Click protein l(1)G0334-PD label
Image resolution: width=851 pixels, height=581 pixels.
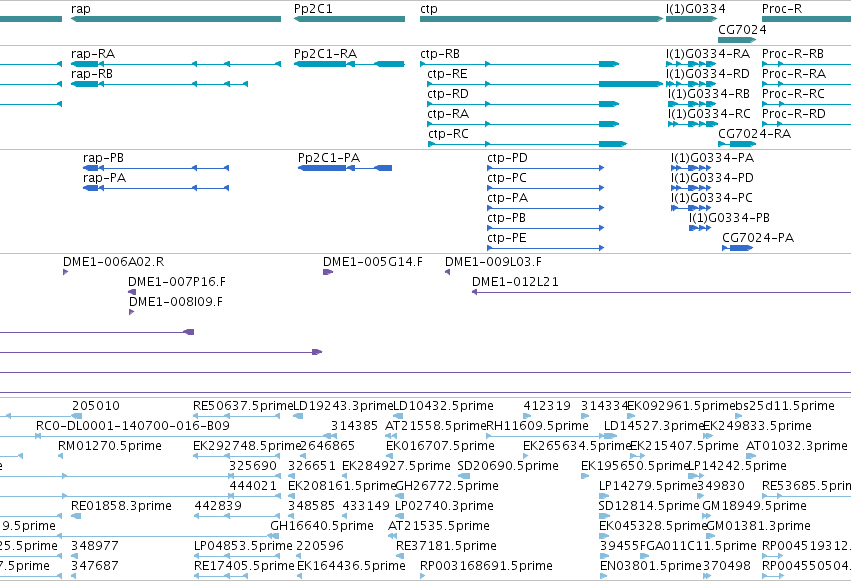click(x=712, y=178)
